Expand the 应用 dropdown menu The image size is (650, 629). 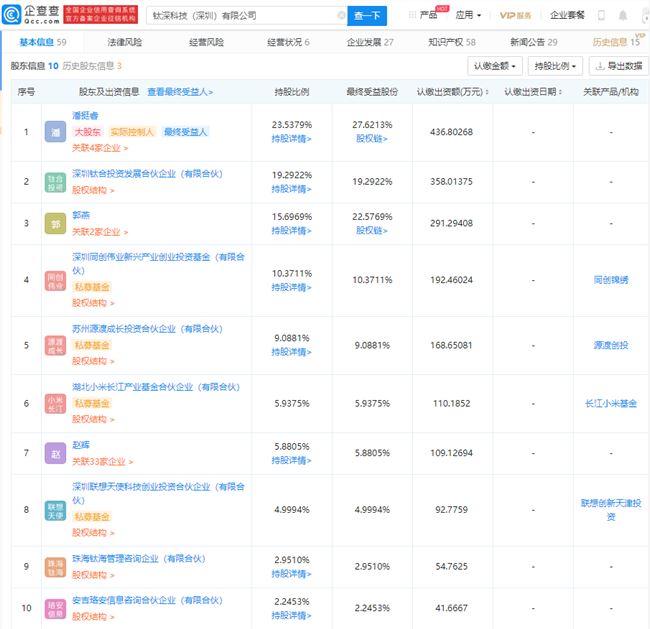(x=468, y=15)
